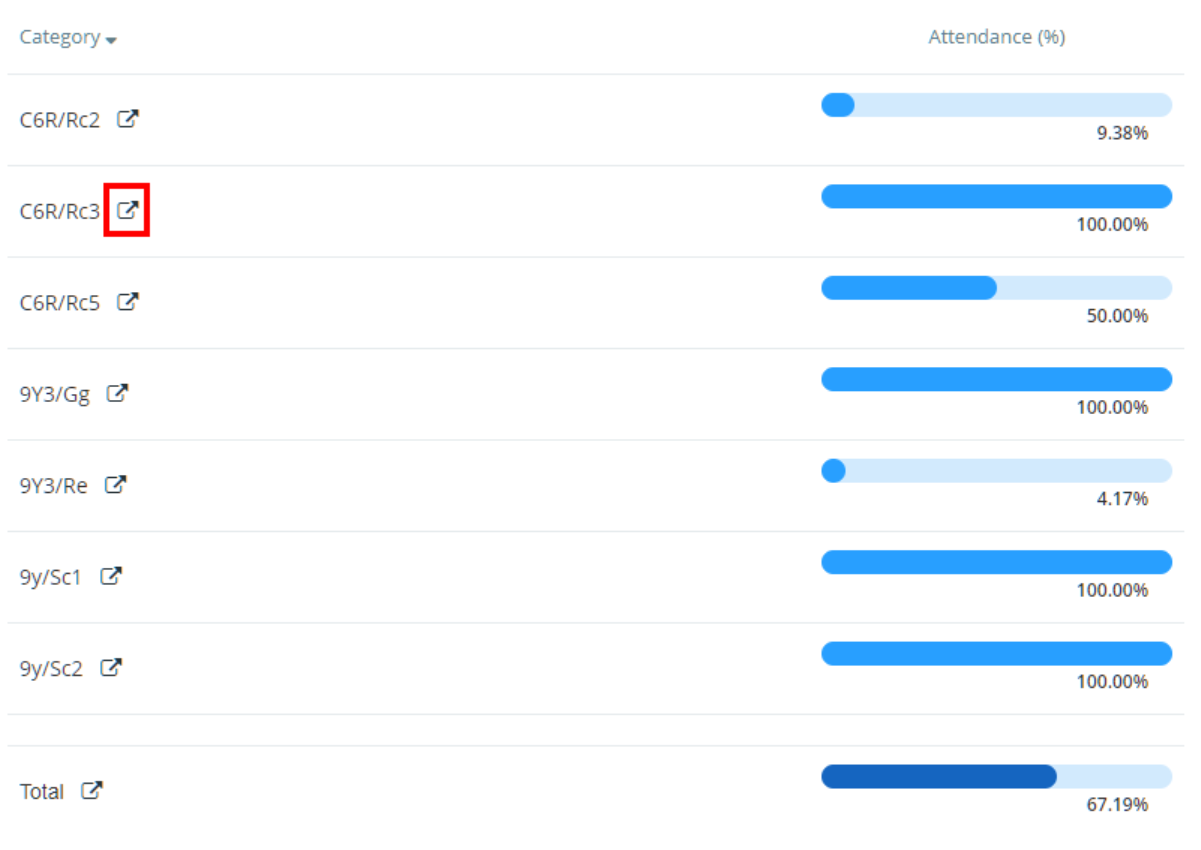This screenshot has width=1201, height=850.
Task: Open the external link for C6R/Rc5
Action: (129, 301)
